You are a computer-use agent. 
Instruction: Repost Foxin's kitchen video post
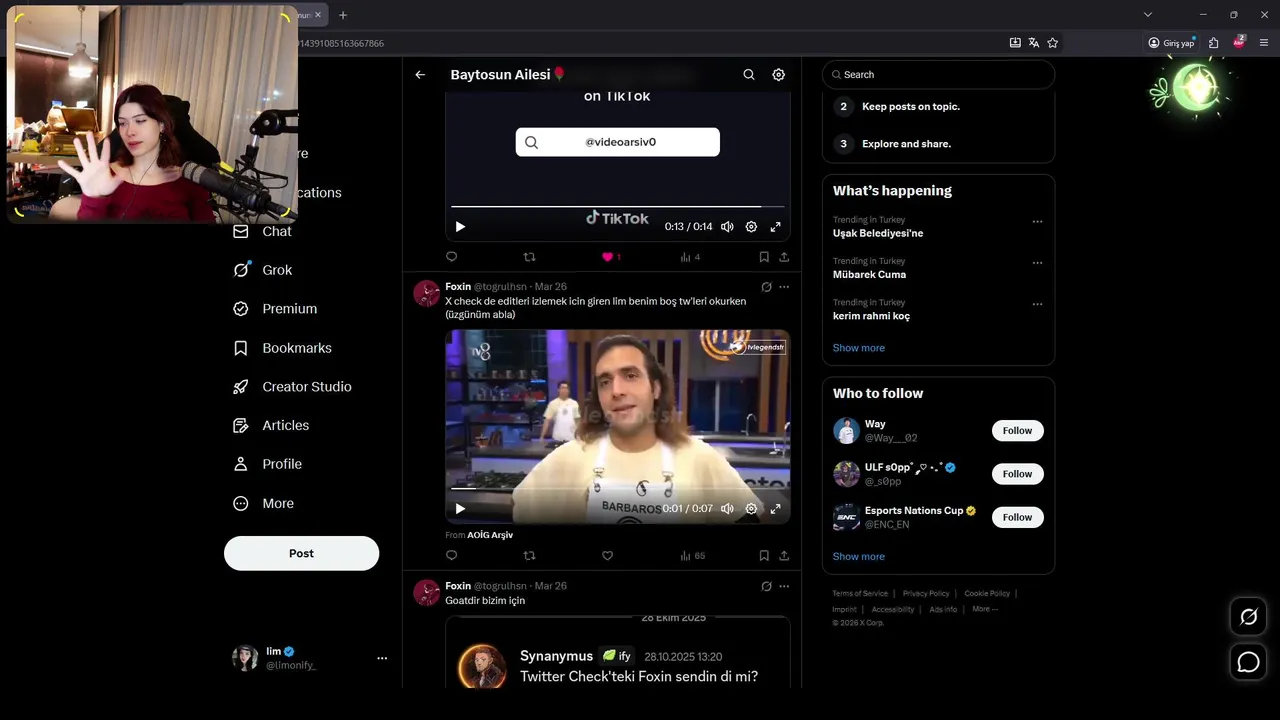coord(530,556)
